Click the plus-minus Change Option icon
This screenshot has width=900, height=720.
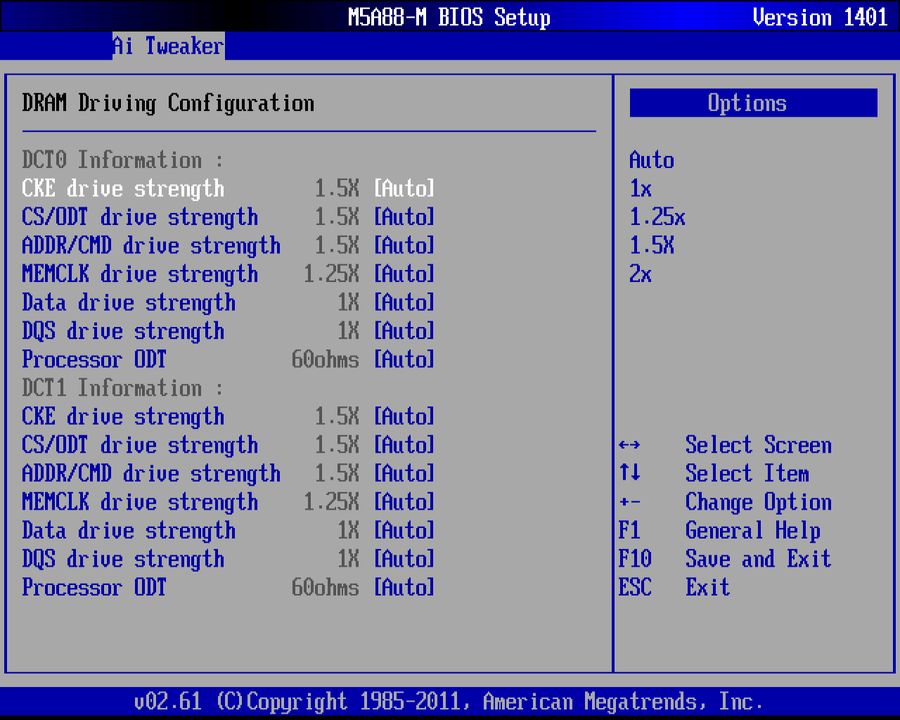pos(630,502)
